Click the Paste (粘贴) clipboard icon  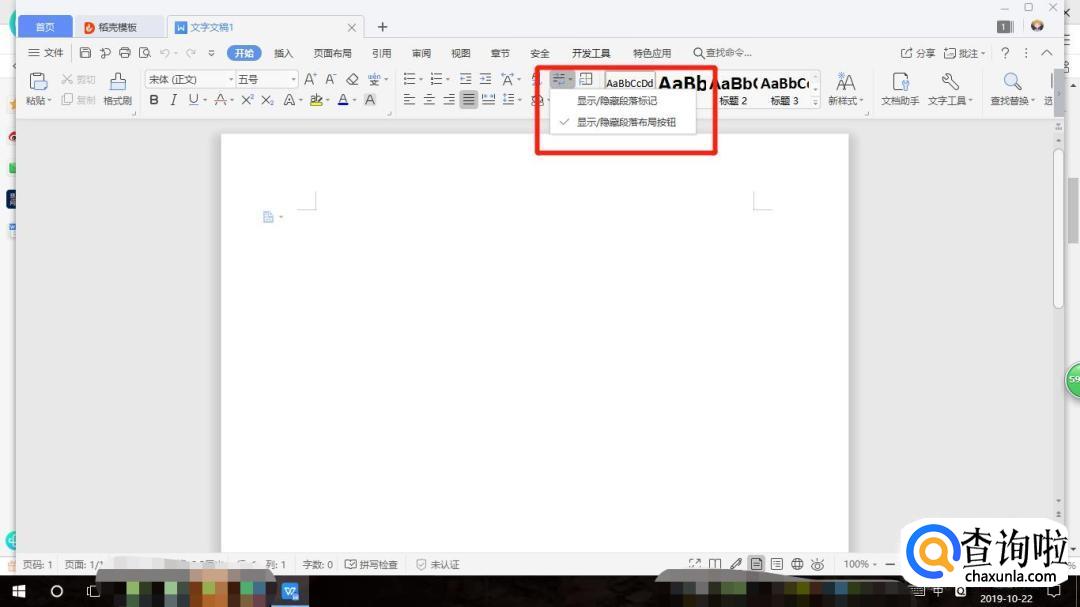tap(38, 82)
